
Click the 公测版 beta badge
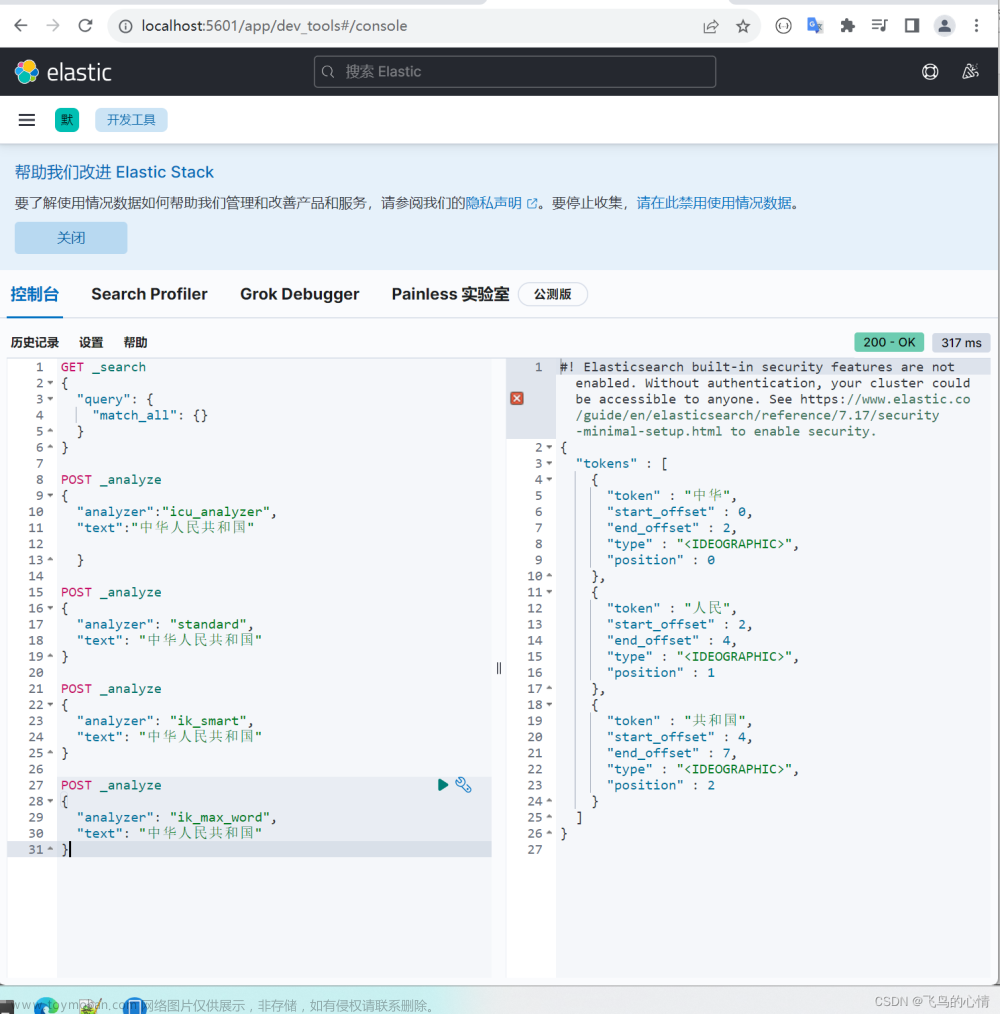(552, 294)
